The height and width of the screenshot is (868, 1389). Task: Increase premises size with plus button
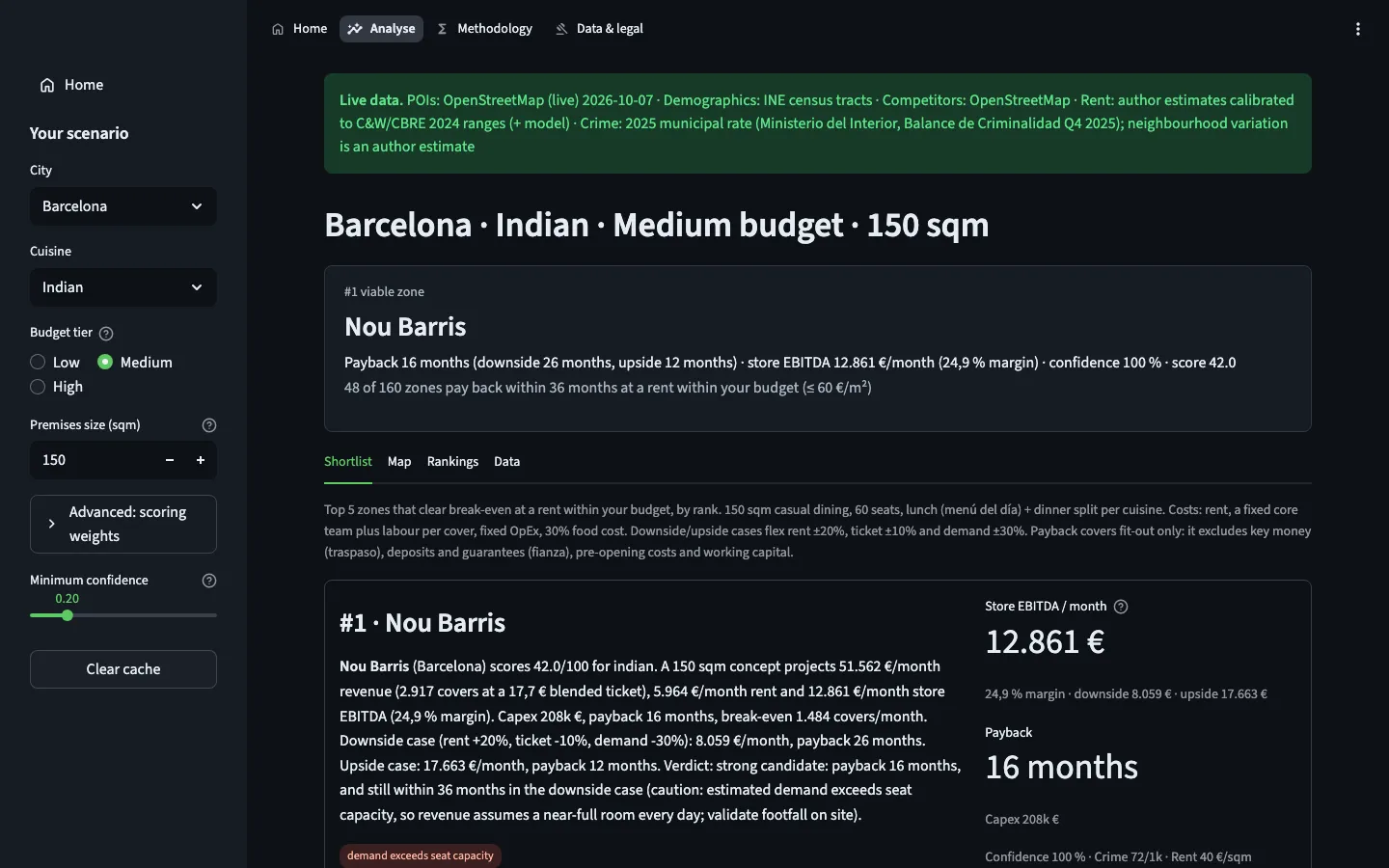[201, 460]
